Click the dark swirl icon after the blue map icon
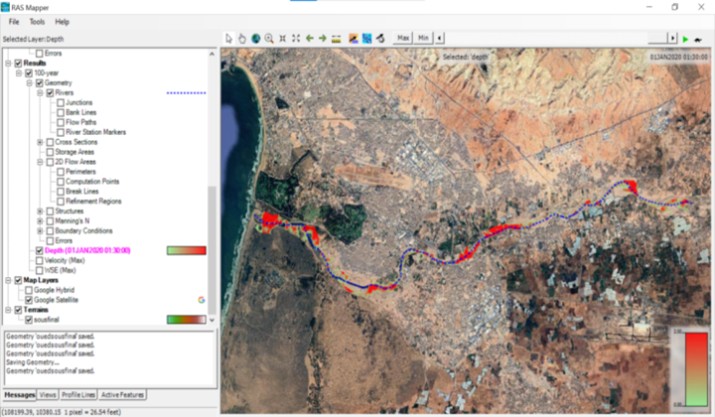This screenshot has height=417, width=715. (381, 39)
